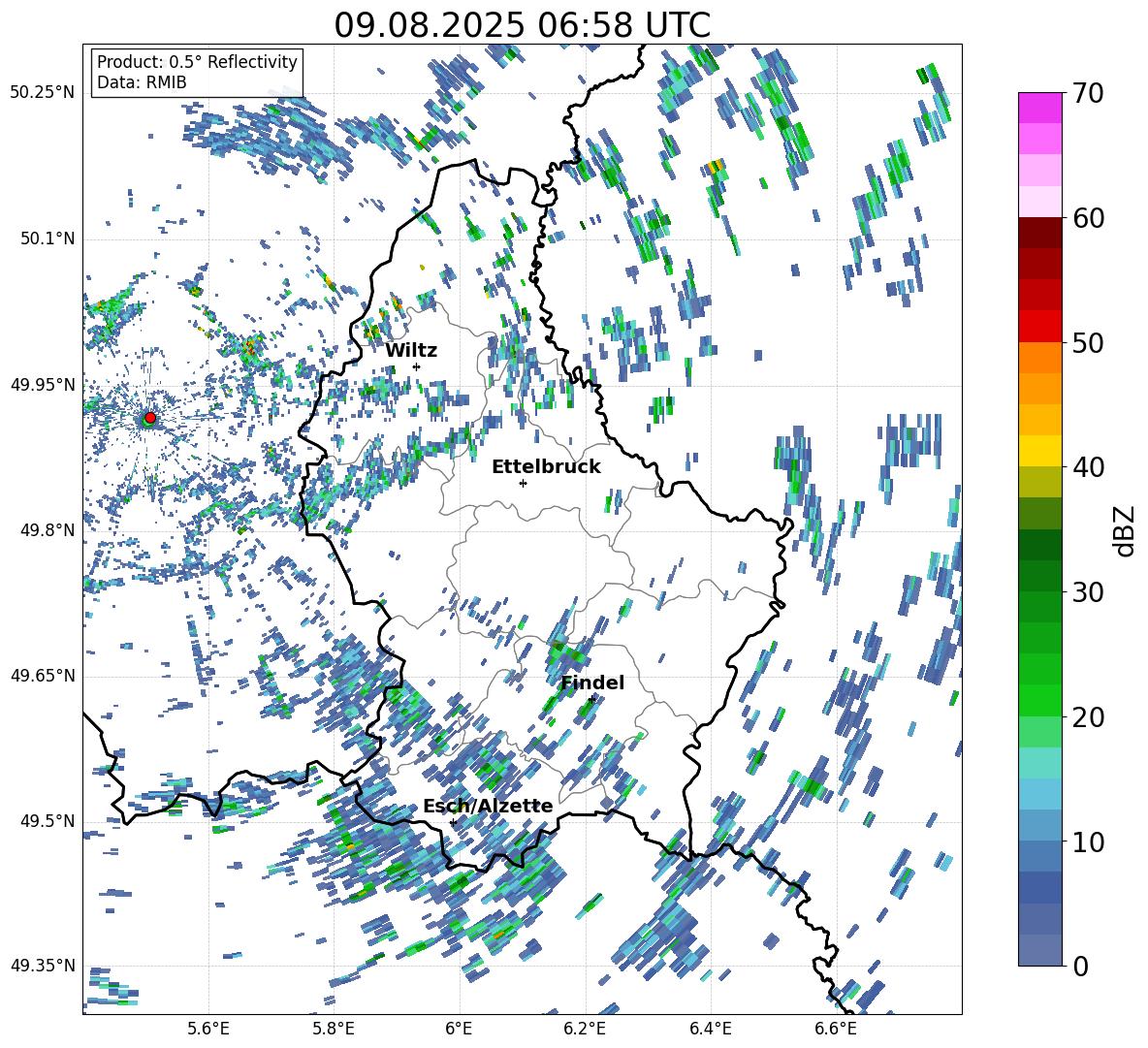This screenshot has width=1148, height=1048.
Task: Click the 60 tick label on colorbar
Action: tap(1088, 218)
